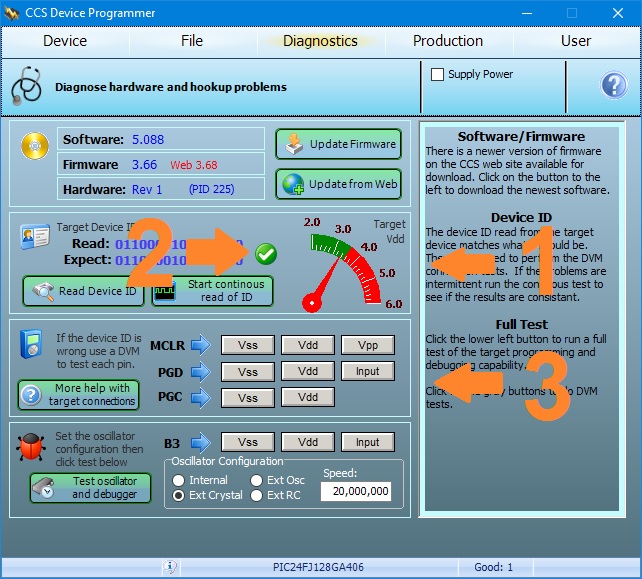This screenshot has width=642, height=579.
Task: Click the Full Test help heading
Action: 521,325
